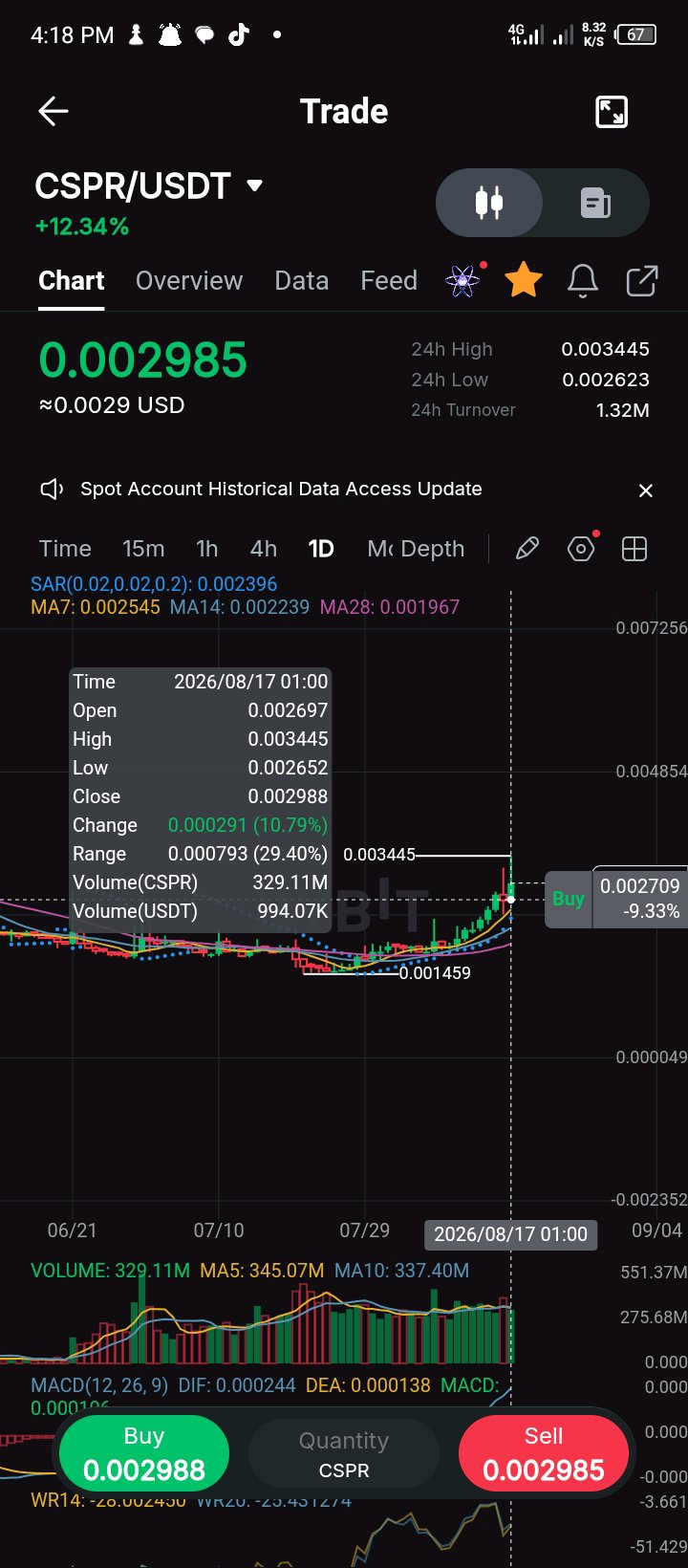688x1568 pixels.
Task: Tap the 24h High value 0.003445
Action: point(605,349)
